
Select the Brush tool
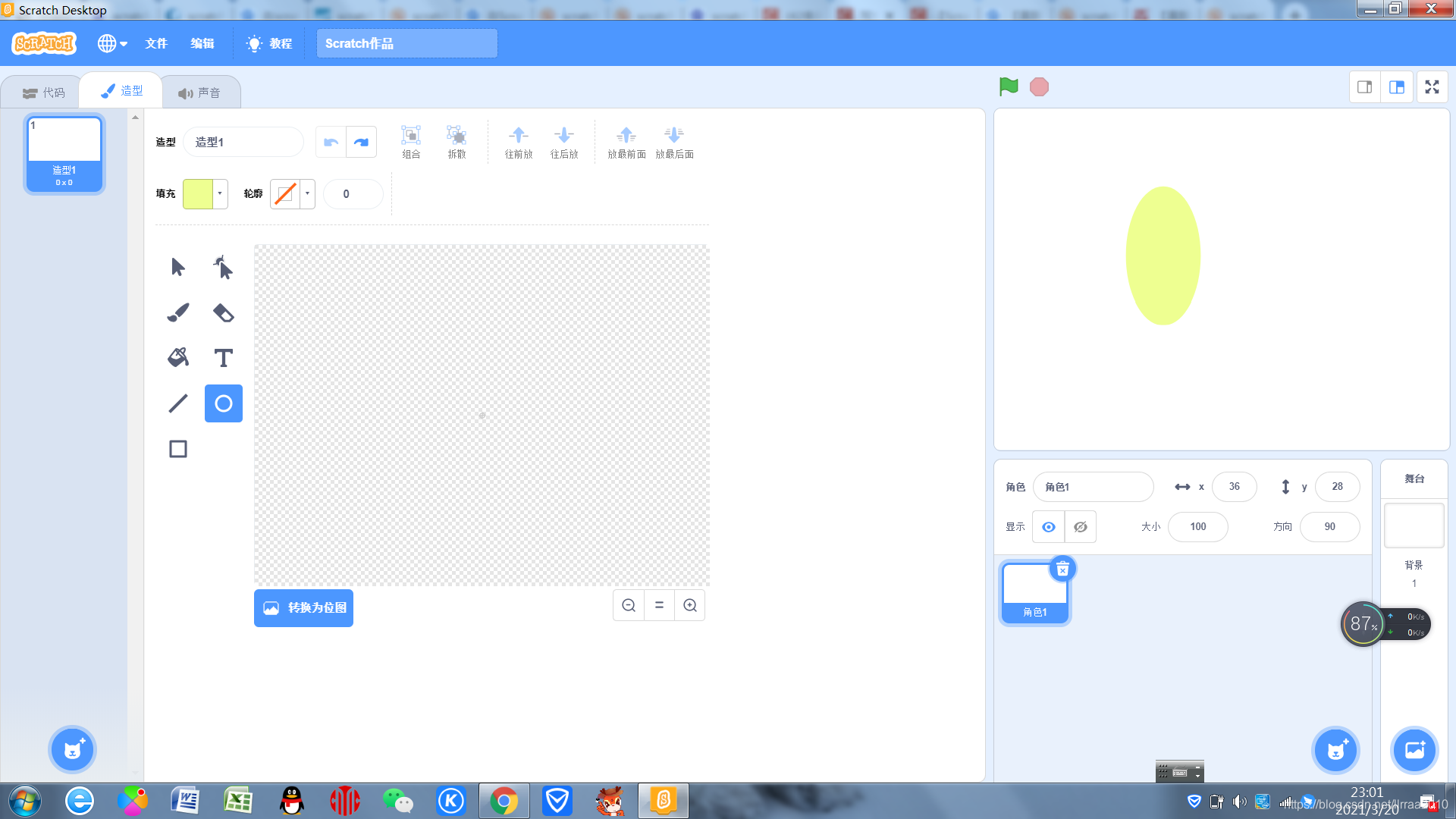click(x=177, y=312)
